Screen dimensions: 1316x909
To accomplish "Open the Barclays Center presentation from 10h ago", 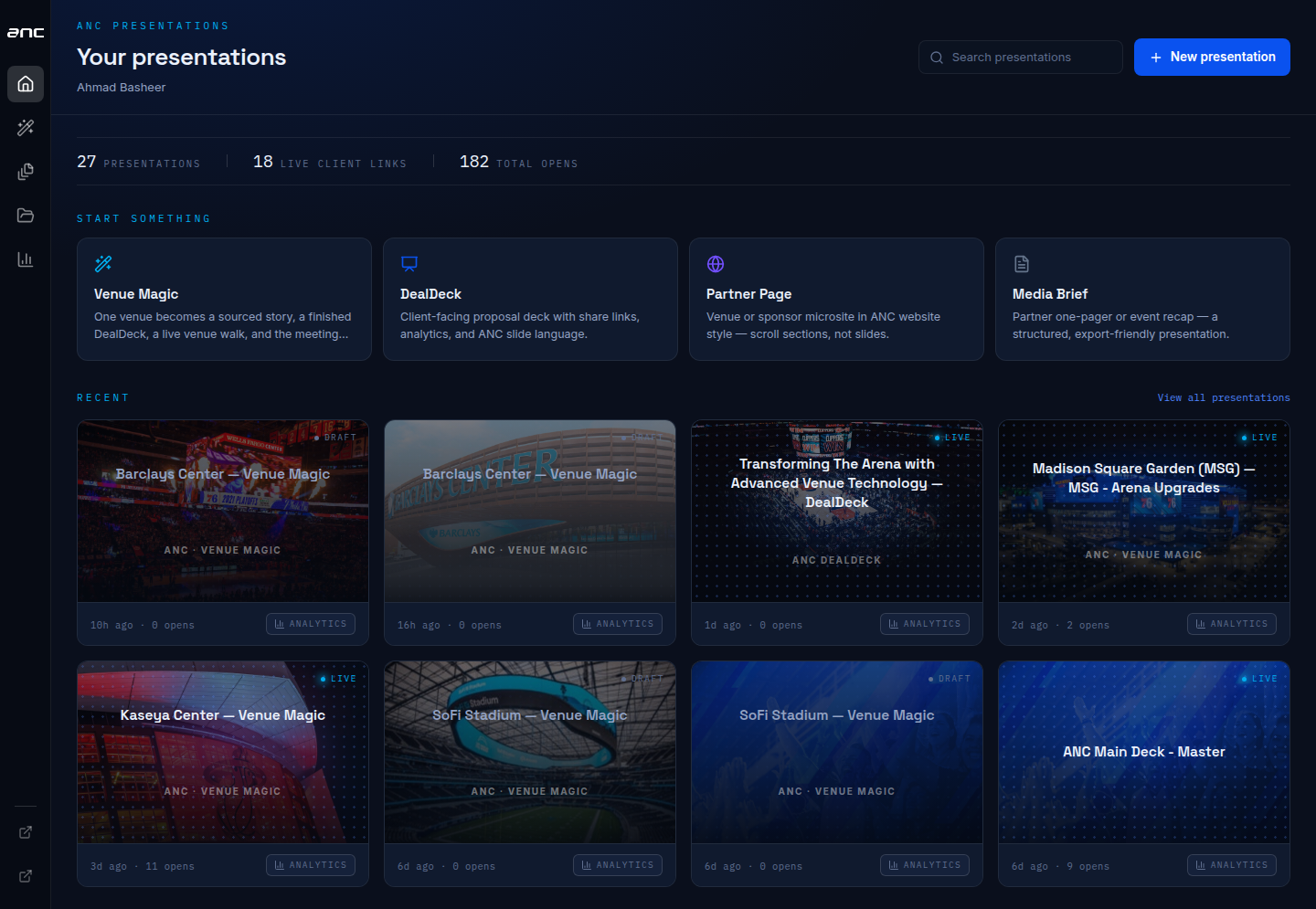I will click(223, 511).
